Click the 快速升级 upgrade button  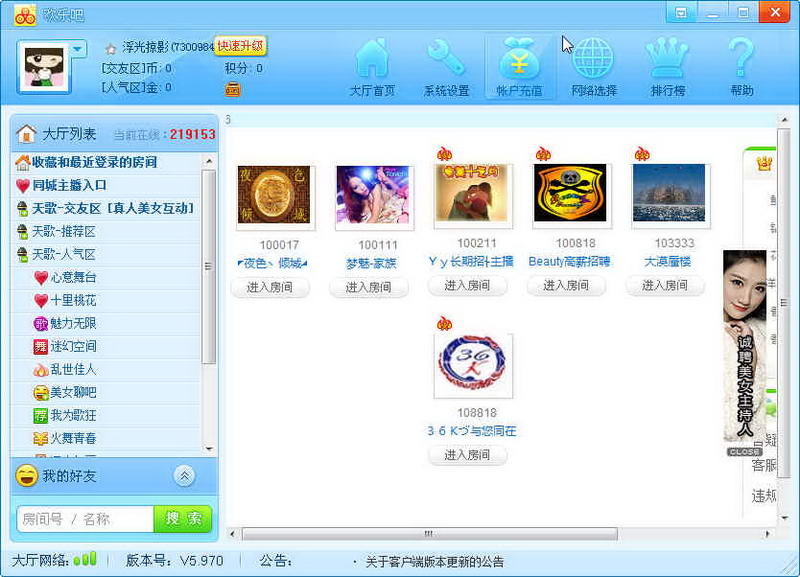click(x=241, y=46)
